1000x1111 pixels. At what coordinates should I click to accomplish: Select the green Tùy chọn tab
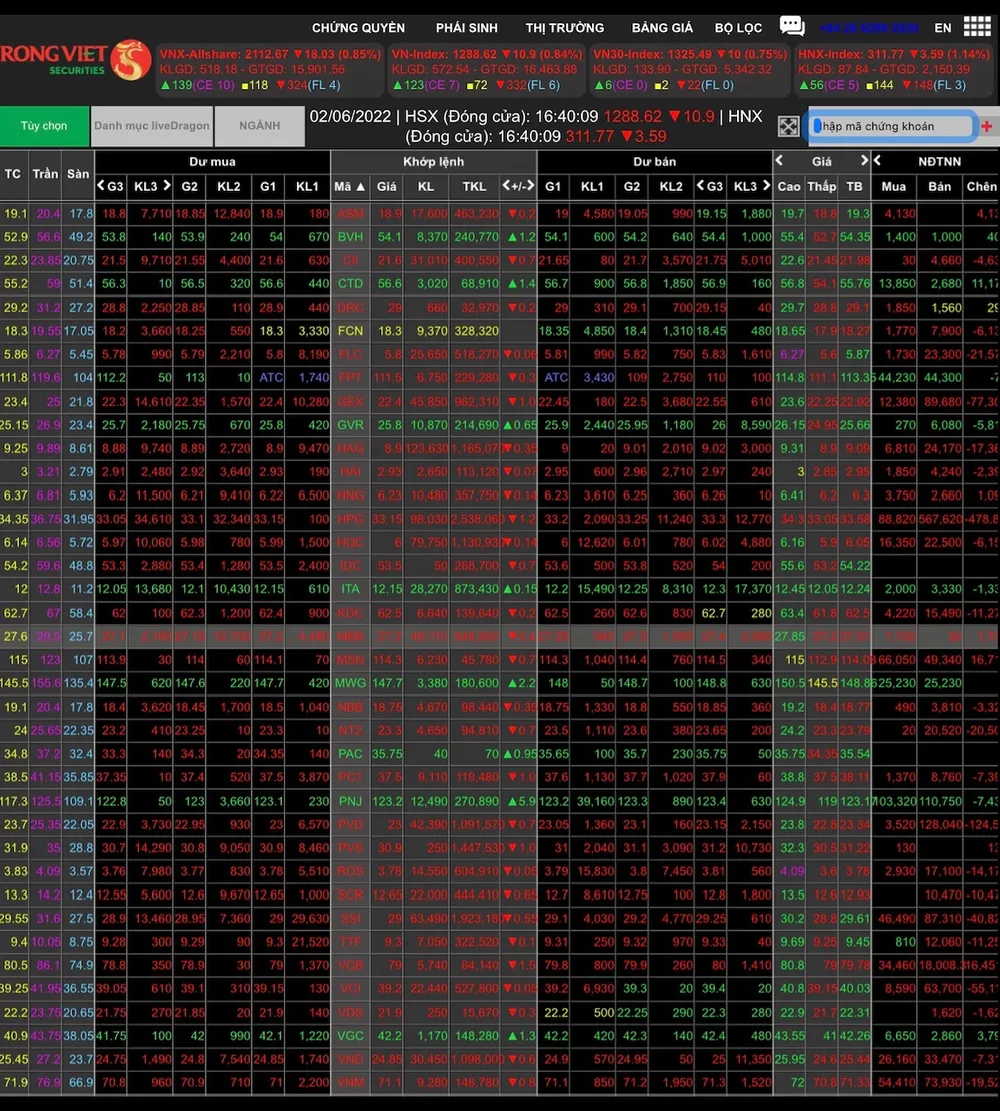[44, 126]
